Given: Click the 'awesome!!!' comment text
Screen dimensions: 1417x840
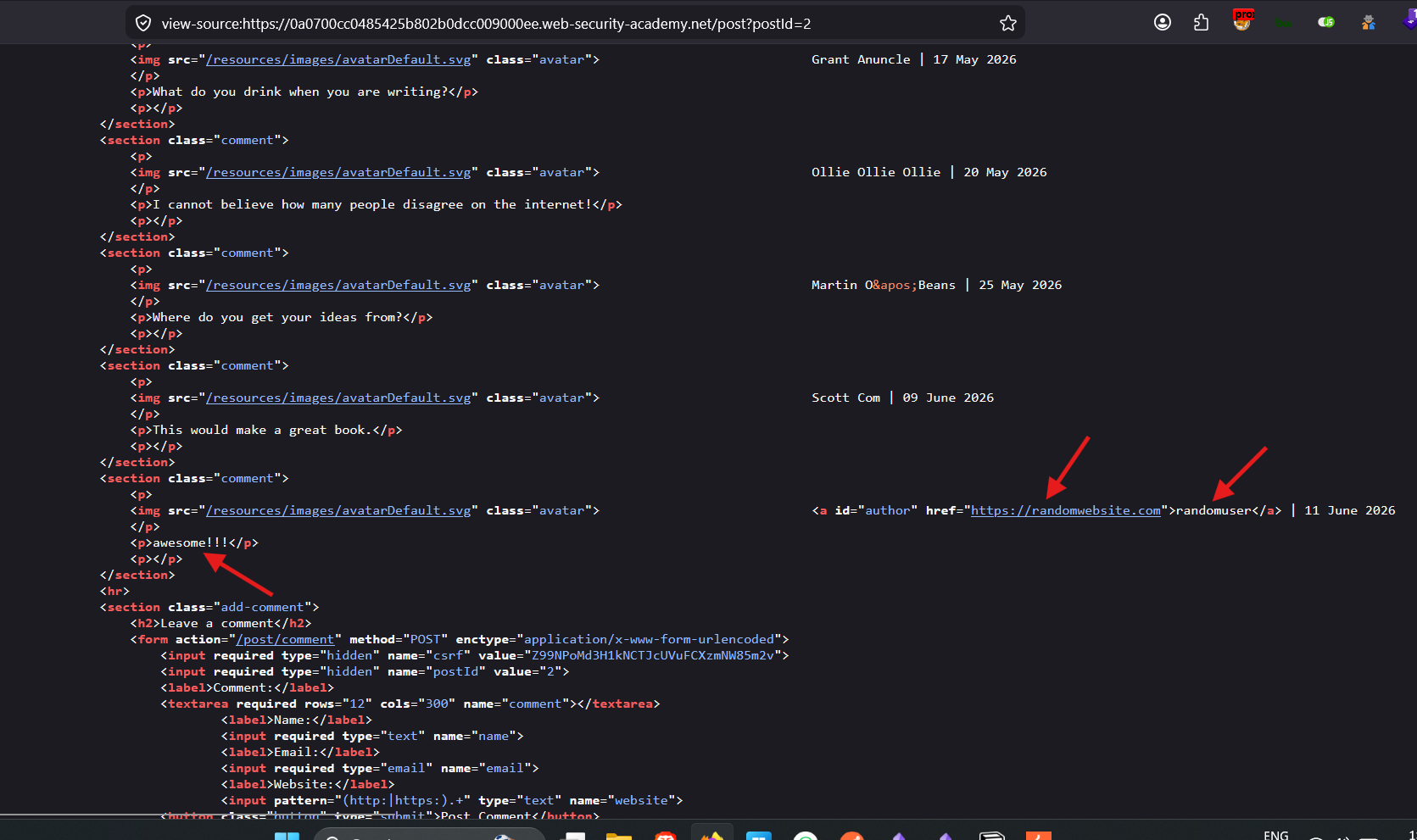Looking at the screenshot, I should click(x=191, y=542).
